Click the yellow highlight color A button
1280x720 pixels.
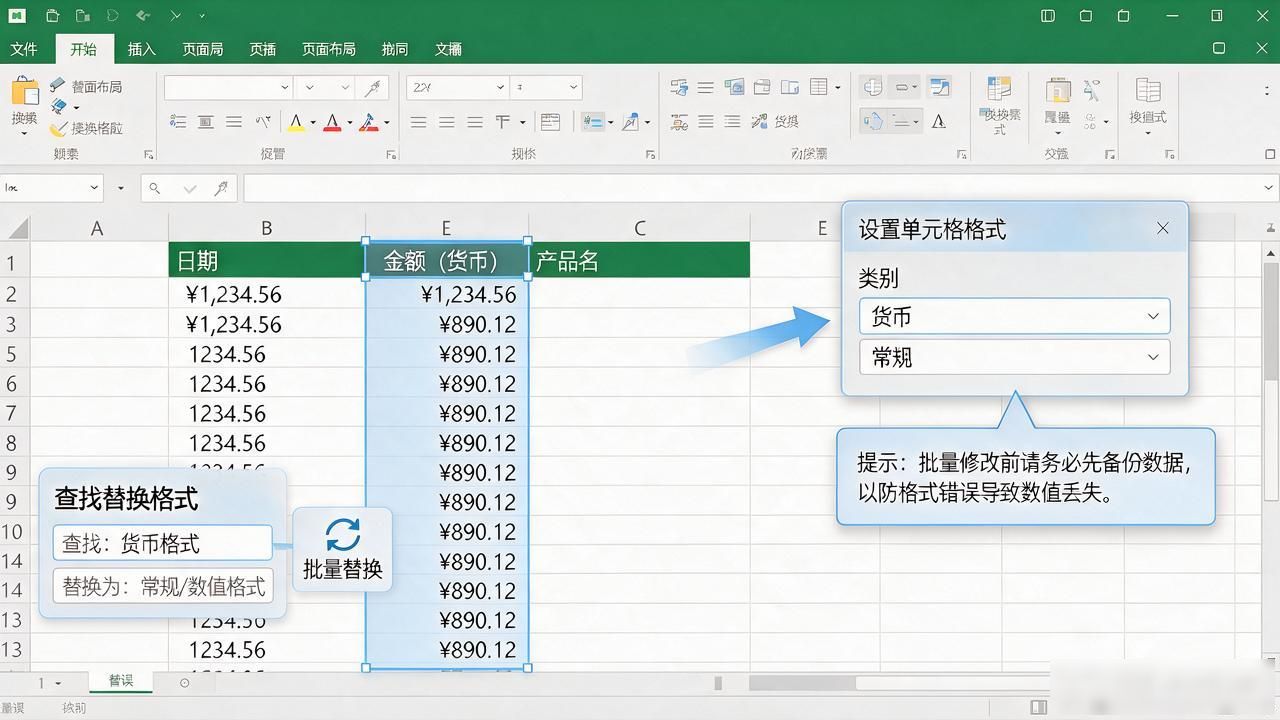(296, 122)
